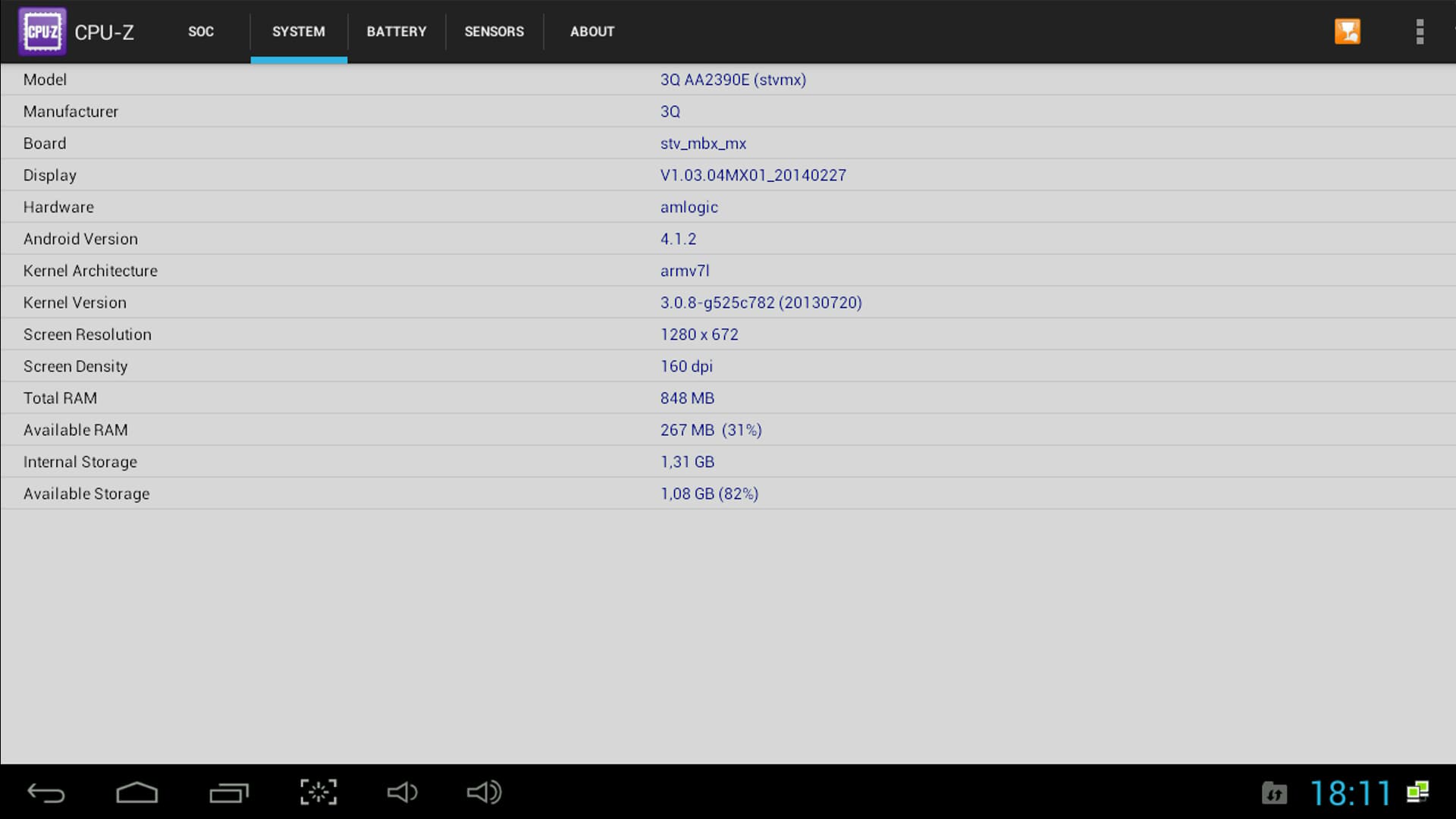The height and width of the screenshot is (819, 1456).
Task: Click the CPU-Z app logo icon
Action: click(42, 32)
